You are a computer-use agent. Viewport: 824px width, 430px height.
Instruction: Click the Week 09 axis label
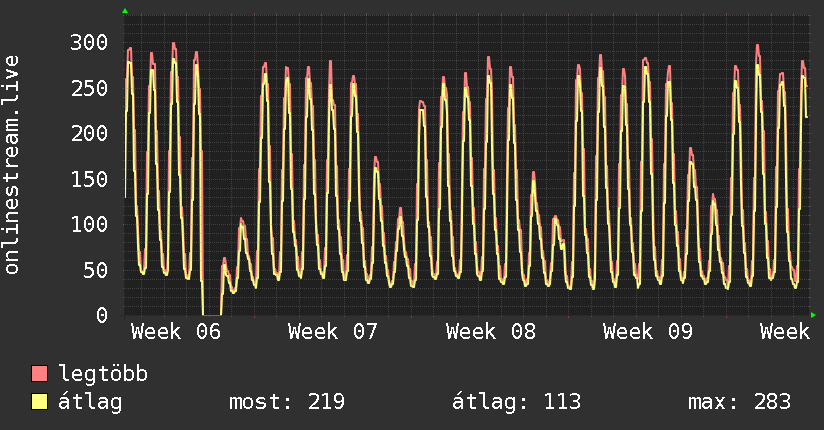[648, 332]
